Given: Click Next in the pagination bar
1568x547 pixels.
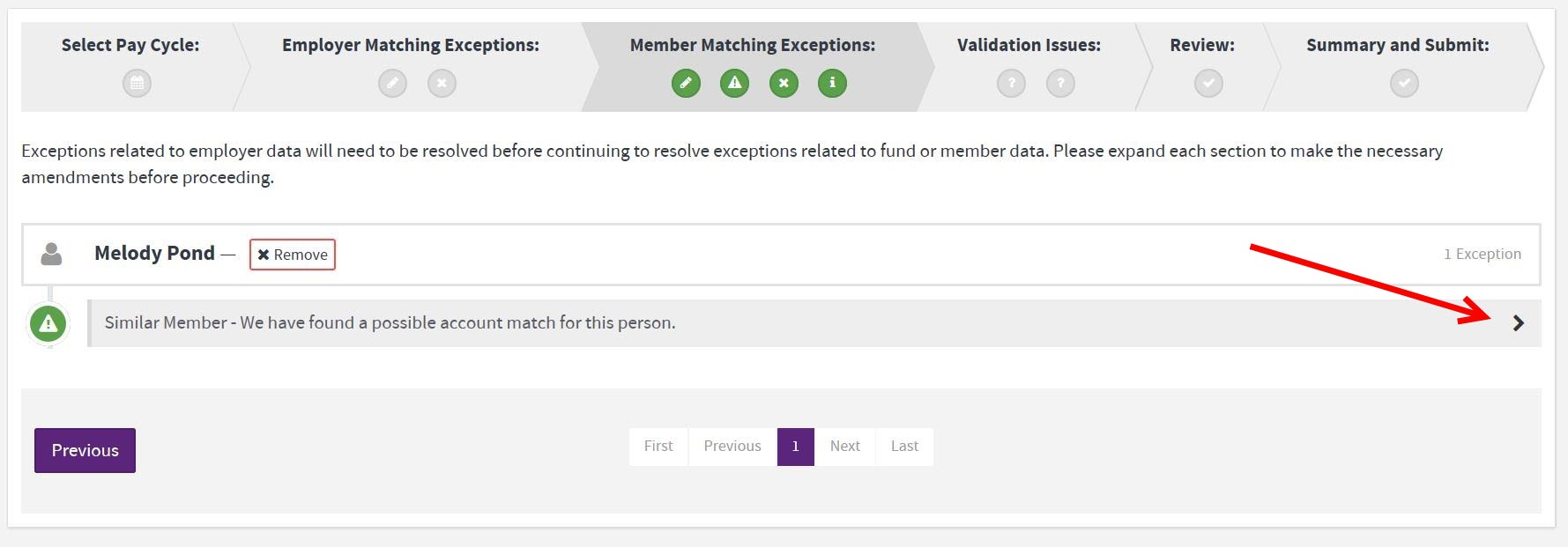Looking at the screenshot, I should pos(844,447).
